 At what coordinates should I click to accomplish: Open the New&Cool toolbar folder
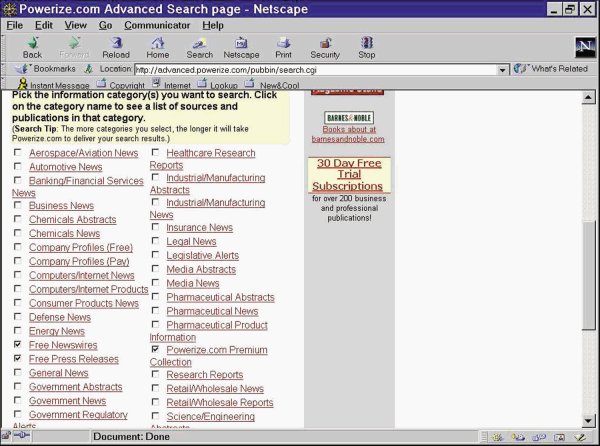pos(249,83)
